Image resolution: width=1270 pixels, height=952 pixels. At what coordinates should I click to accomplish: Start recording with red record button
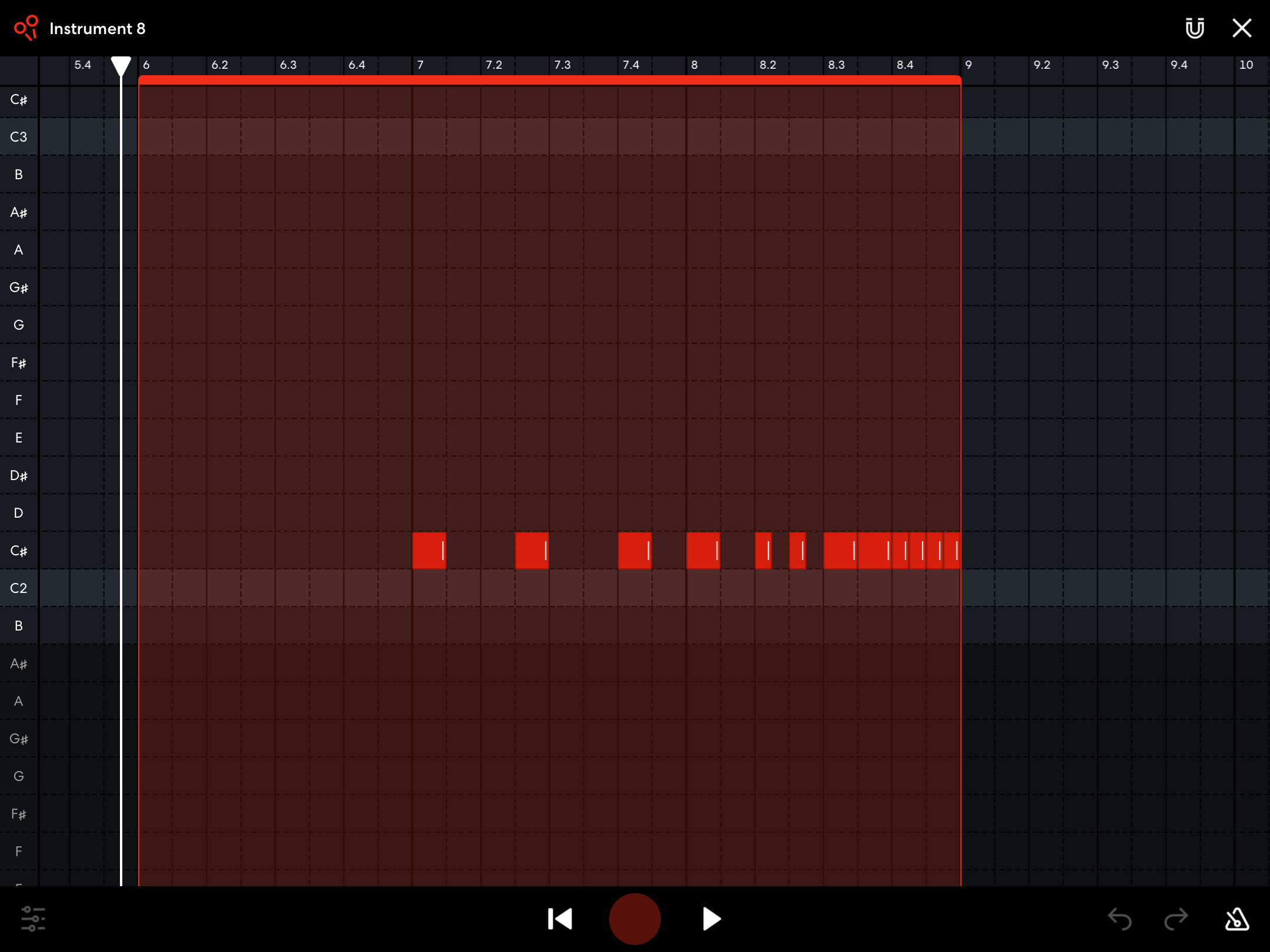pos(634,919)
